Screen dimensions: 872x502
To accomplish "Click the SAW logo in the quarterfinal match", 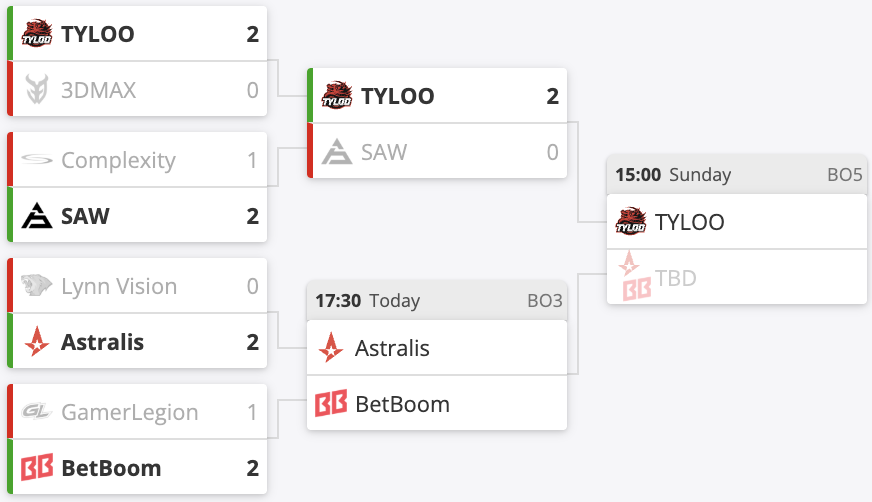I will 37,216.
